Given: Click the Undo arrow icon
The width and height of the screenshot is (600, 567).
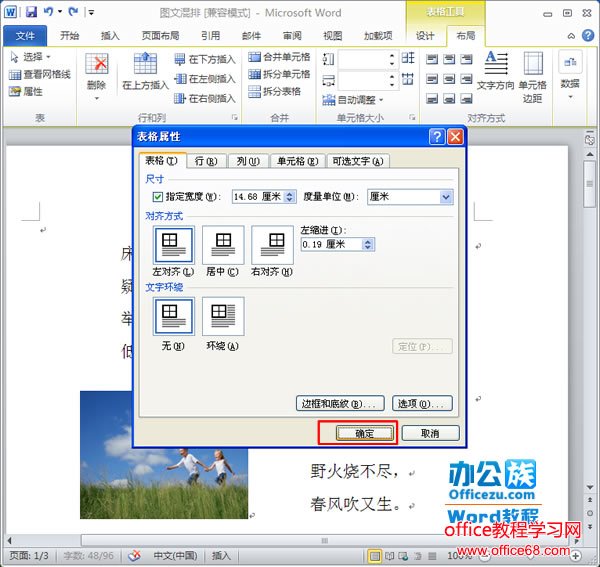Looking at the screenshot, I should coord(49,11).
